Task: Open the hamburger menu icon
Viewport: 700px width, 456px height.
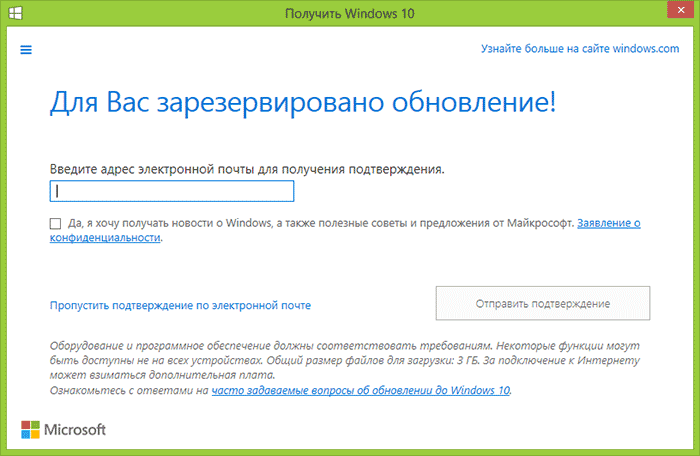Action: pyautogui.click(x=26, y=49)
